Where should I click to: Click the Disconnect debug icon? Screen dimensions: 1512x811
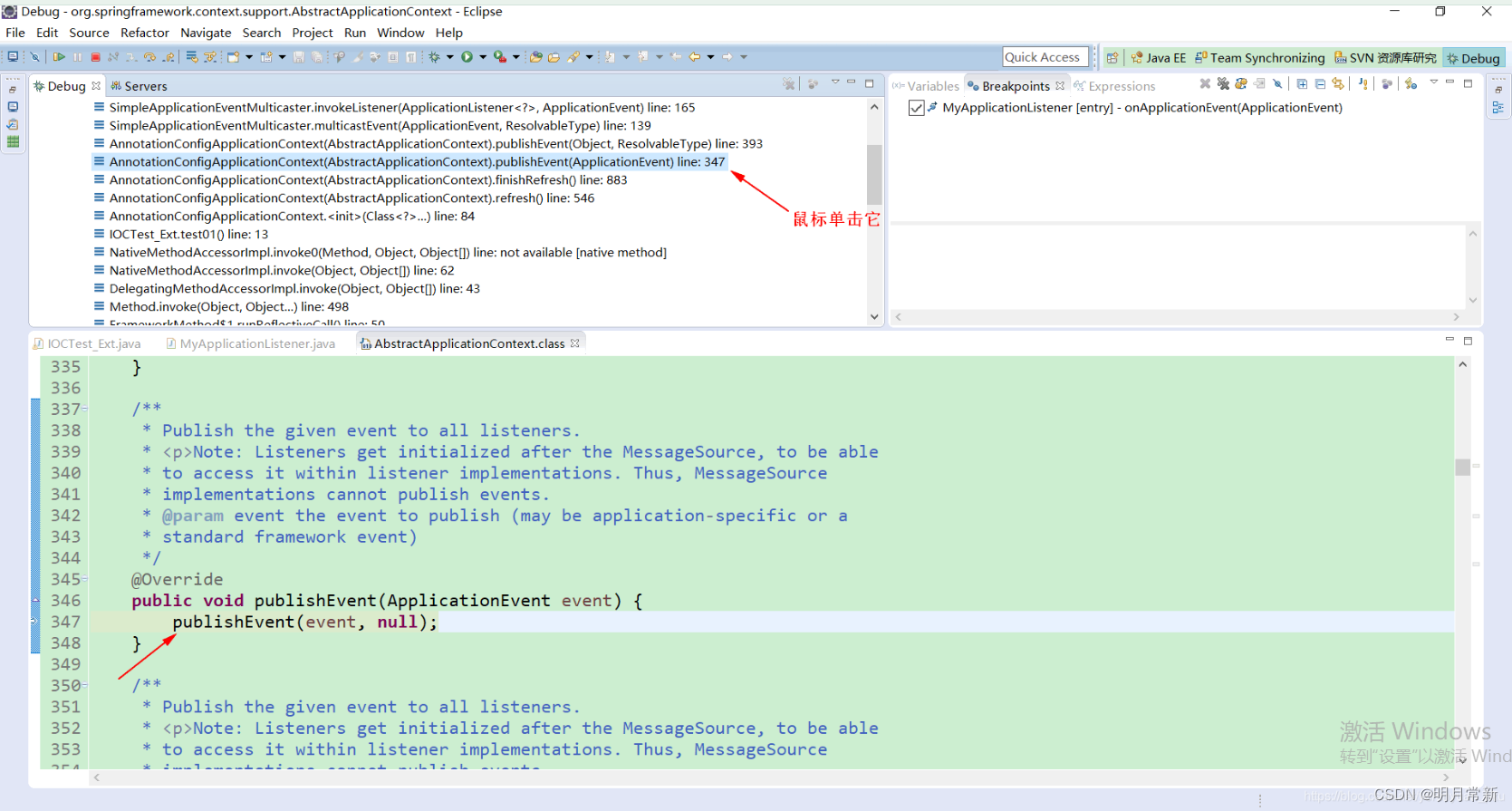(112, 57)
